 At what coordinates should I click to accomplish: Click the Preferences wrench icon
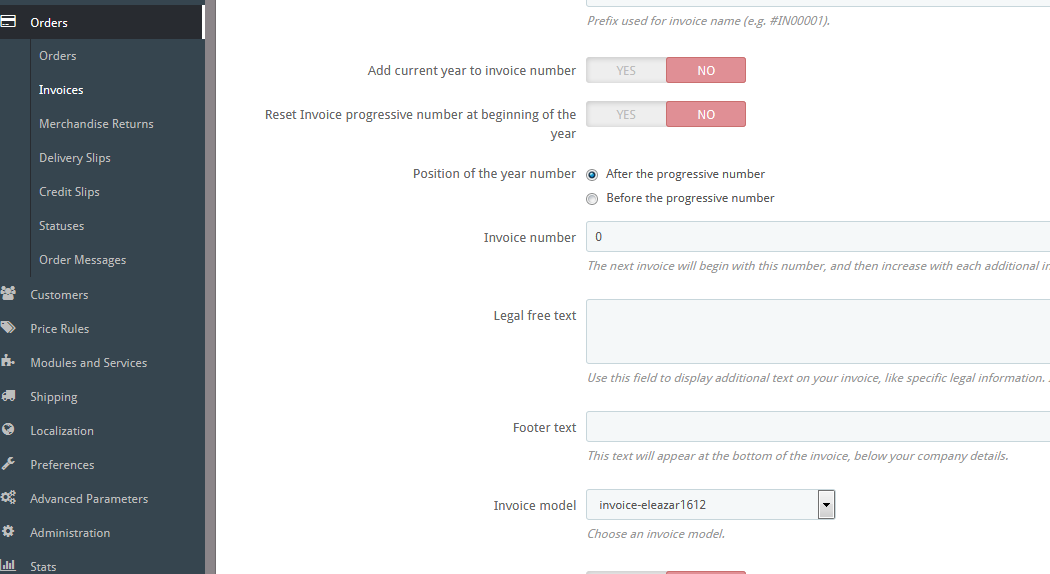point(8,464)
